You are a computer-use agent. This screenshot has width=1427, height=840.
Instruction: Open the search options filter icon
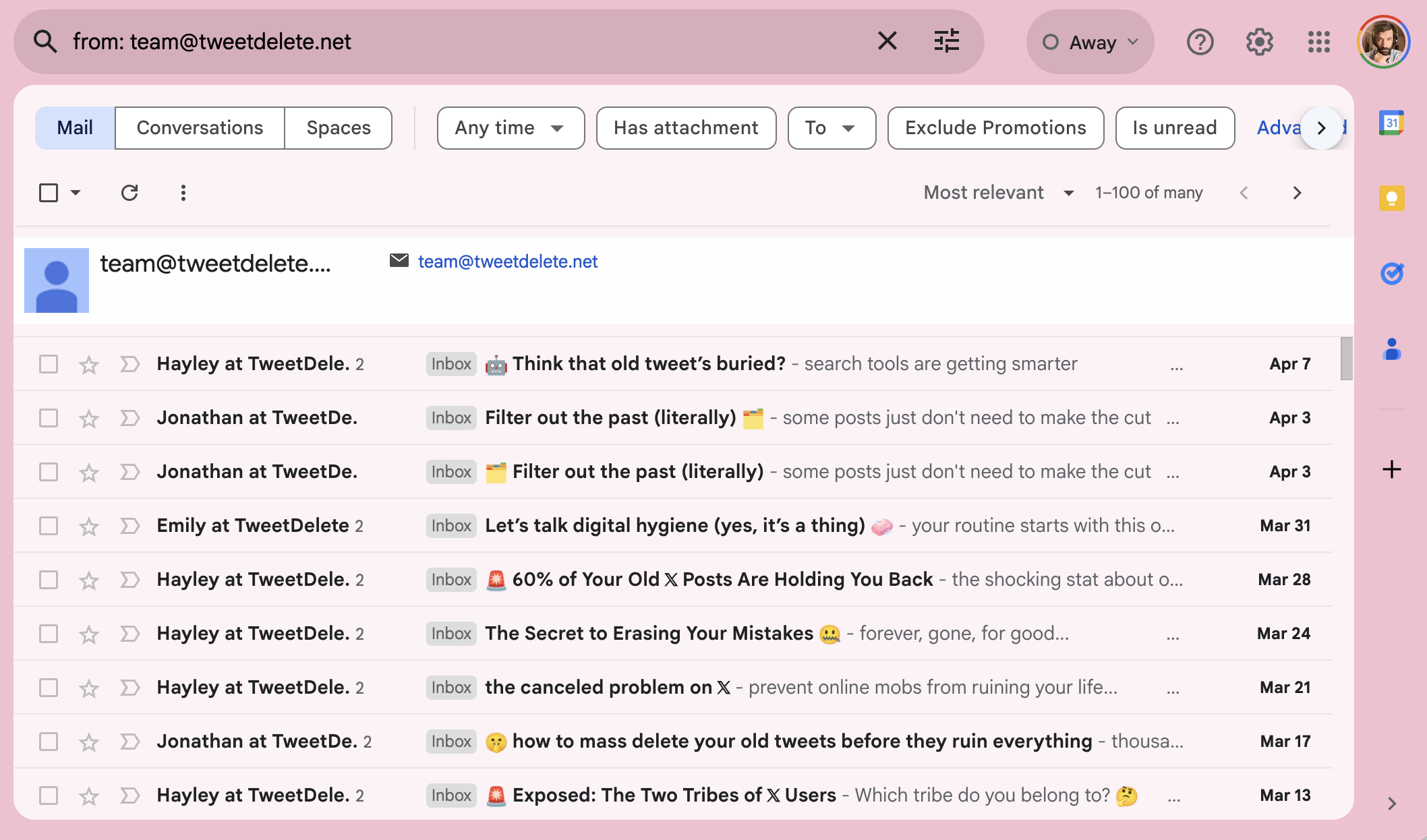click(x=946, y=41)
